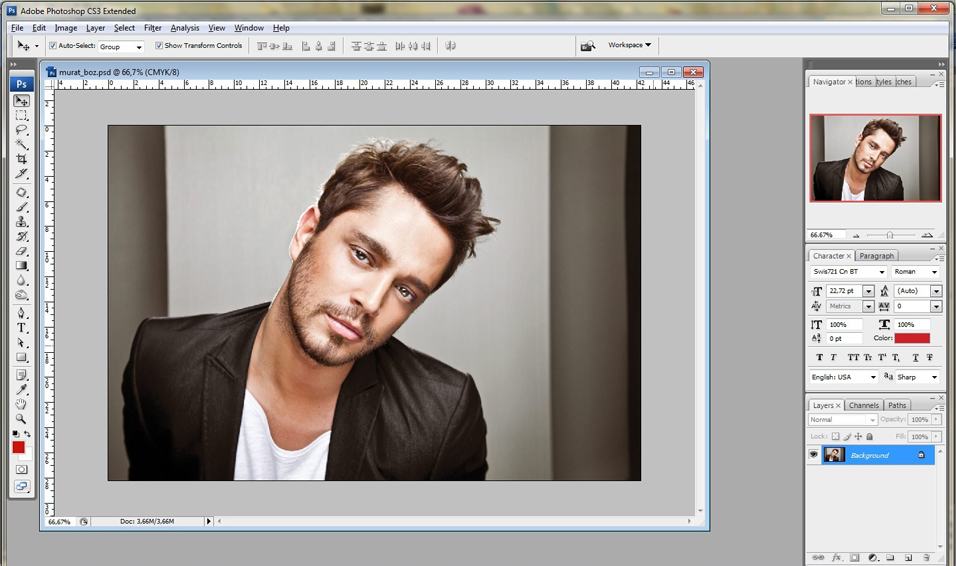Open the Filter menu

click(x=152, y=28)
